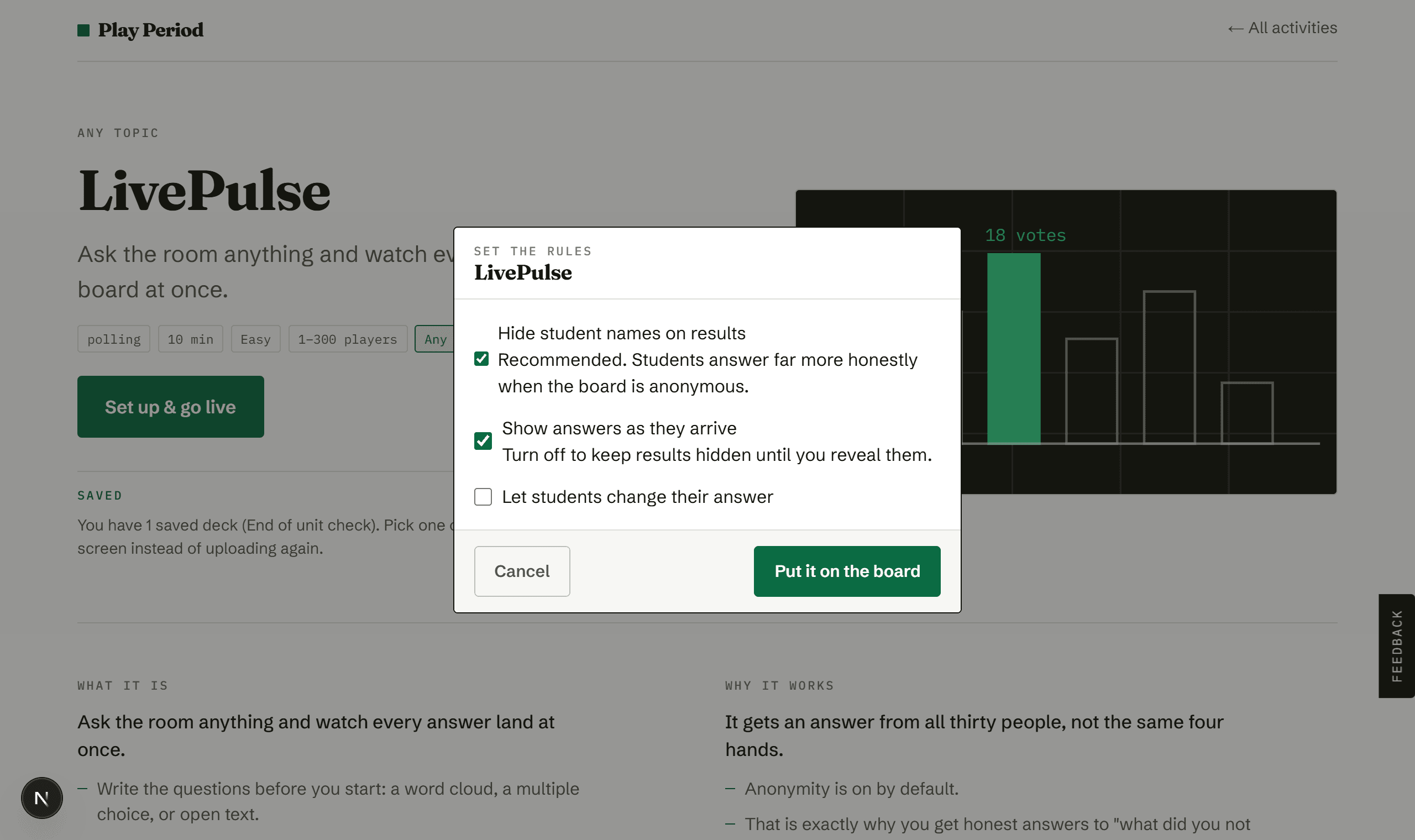
Task: Go back to All activities
Action: click(1282, 28)
